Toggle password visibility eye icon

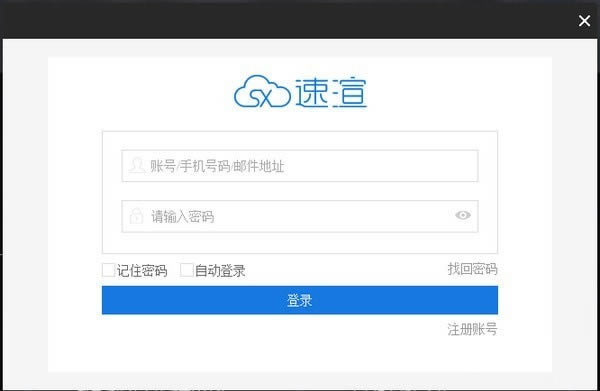click(x=463, y=215)
